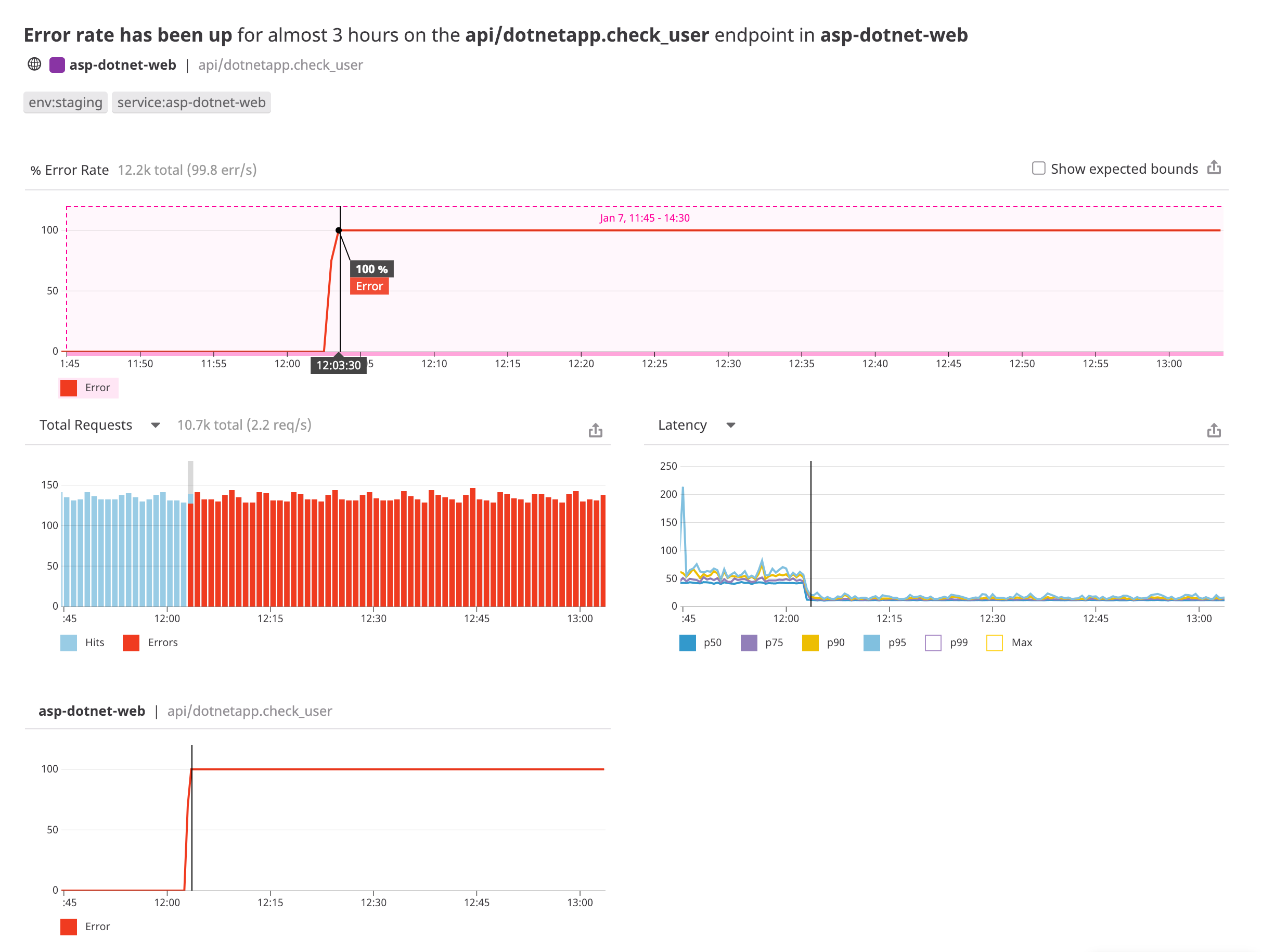Export the Total Requests chart
Viewport: 1262px width, 952px height.
(596, 430)
